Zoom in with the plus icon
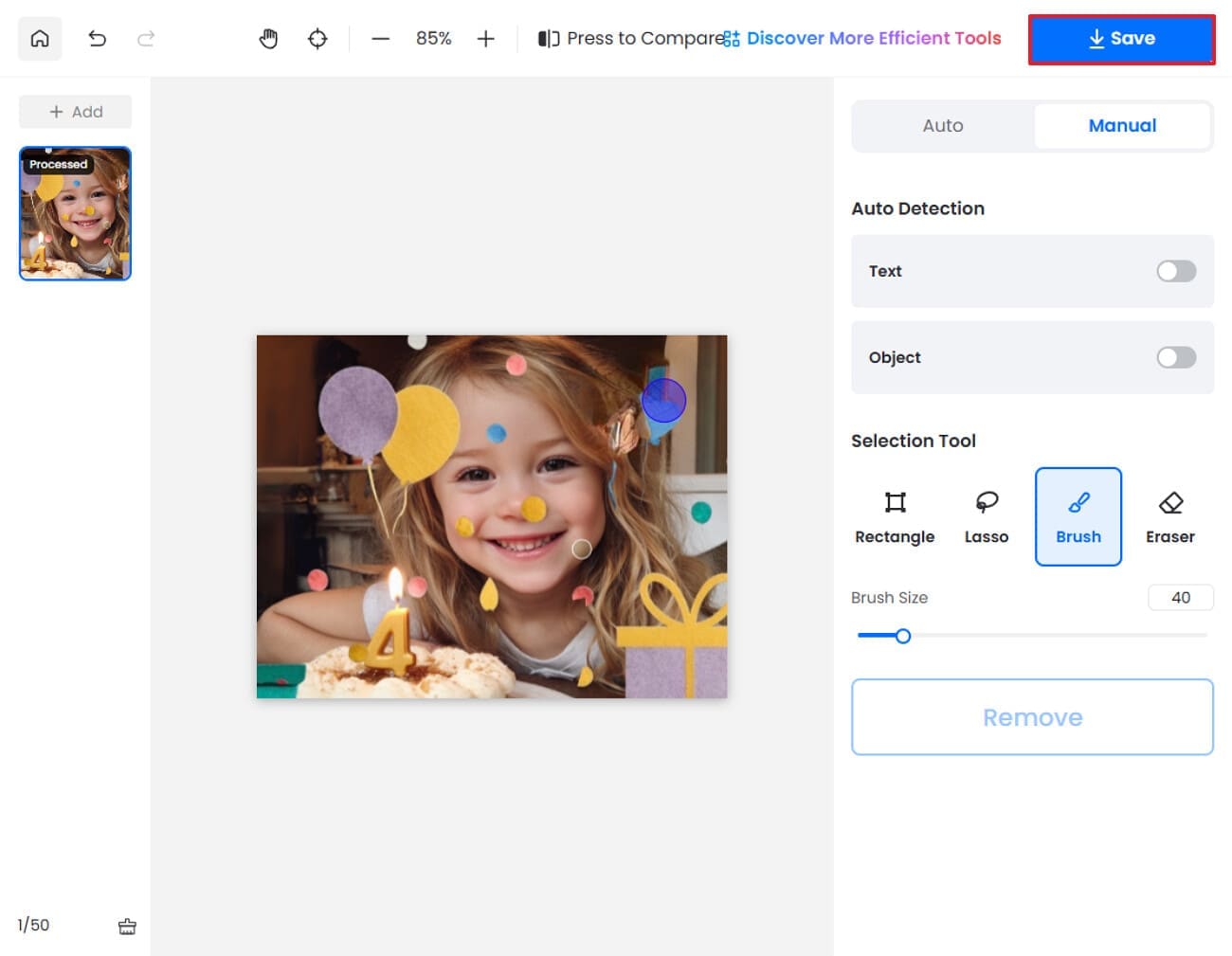The image size is (1232, 956). pos(485,39)
